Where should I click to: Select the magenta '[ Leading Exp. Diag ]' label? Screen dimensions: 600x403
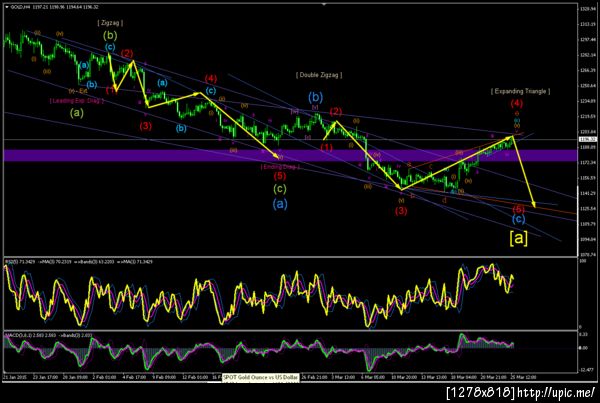coord(77,101)
